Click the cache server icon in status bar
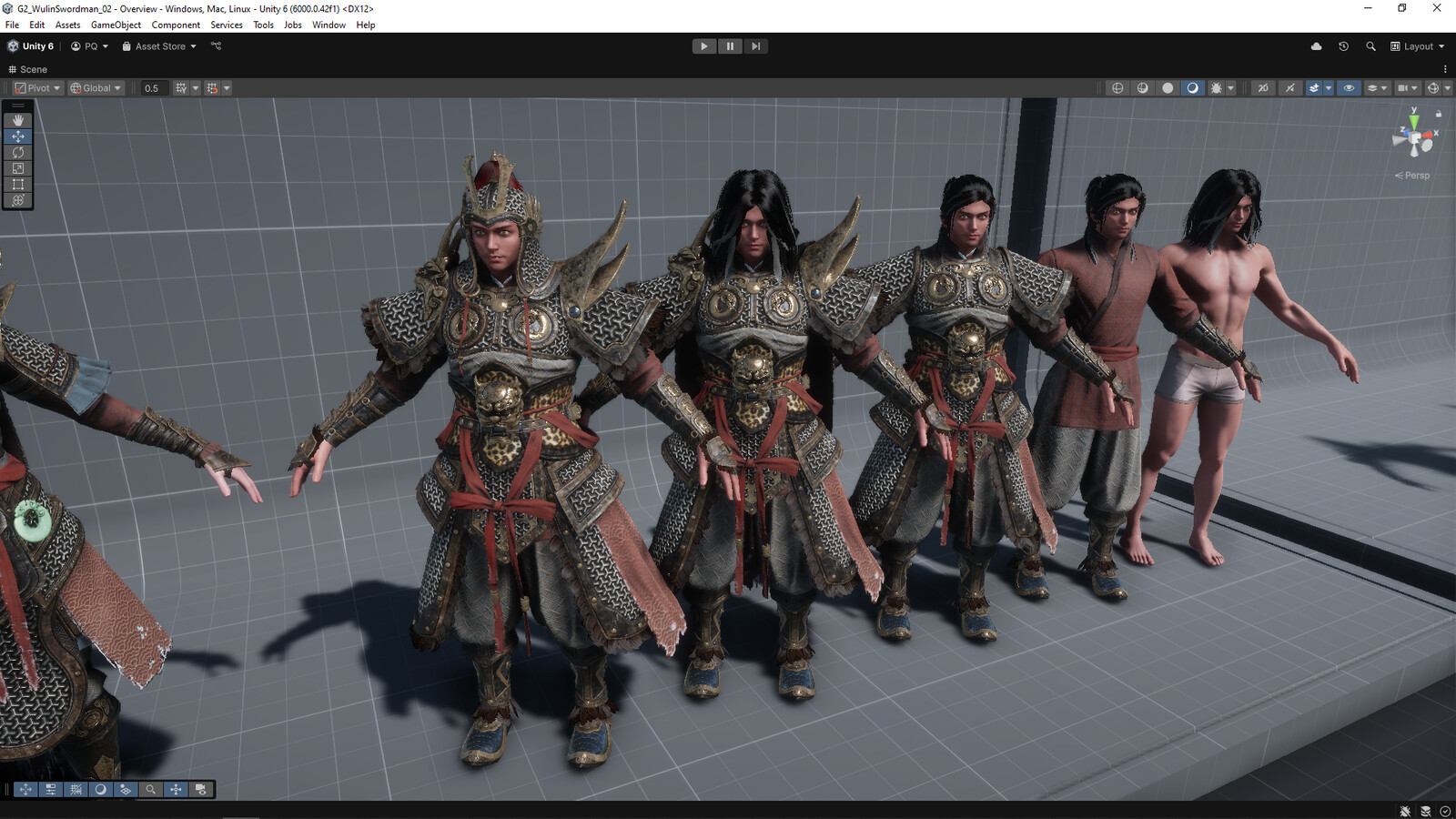The width and height of the screenshot is (1456, 819). point(1425,811)
